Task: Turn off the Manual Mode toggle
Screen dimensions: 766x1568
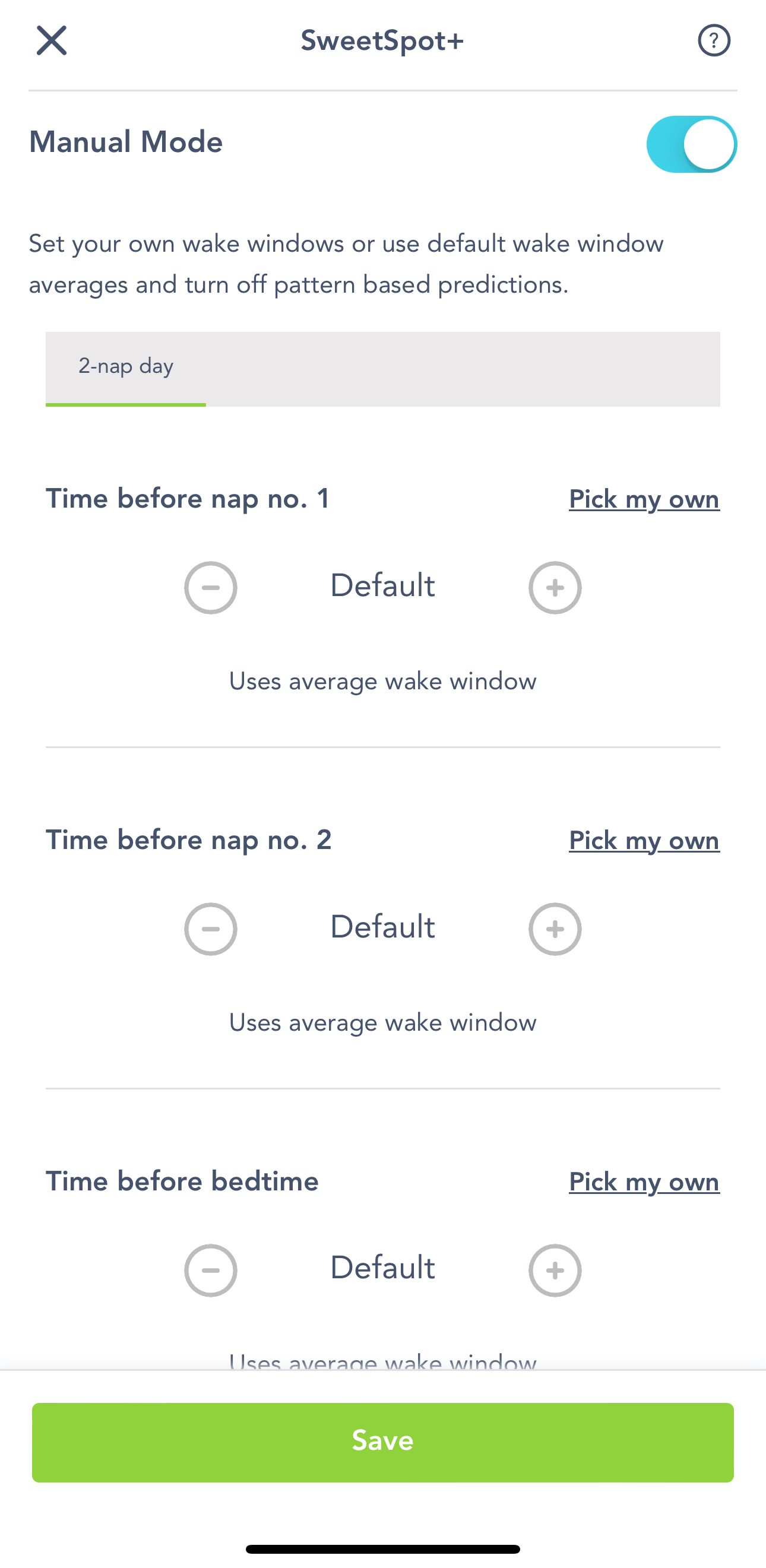Action: tap(691, 144)
